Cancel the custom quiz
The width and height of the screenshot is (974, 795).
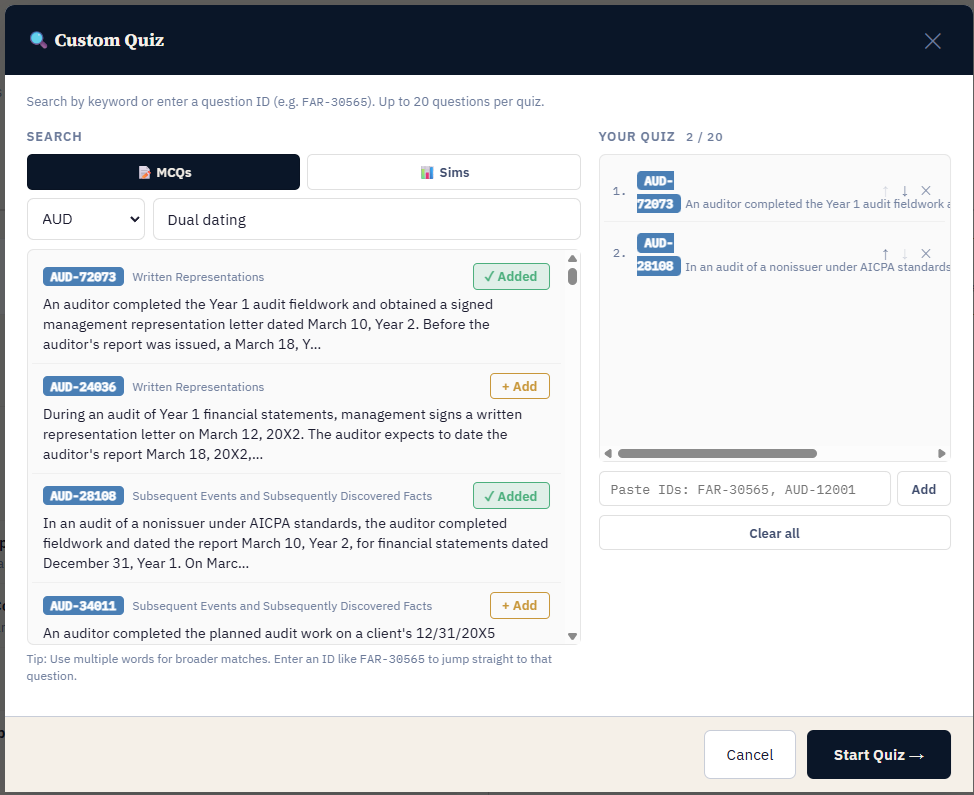tap(750, 755)
